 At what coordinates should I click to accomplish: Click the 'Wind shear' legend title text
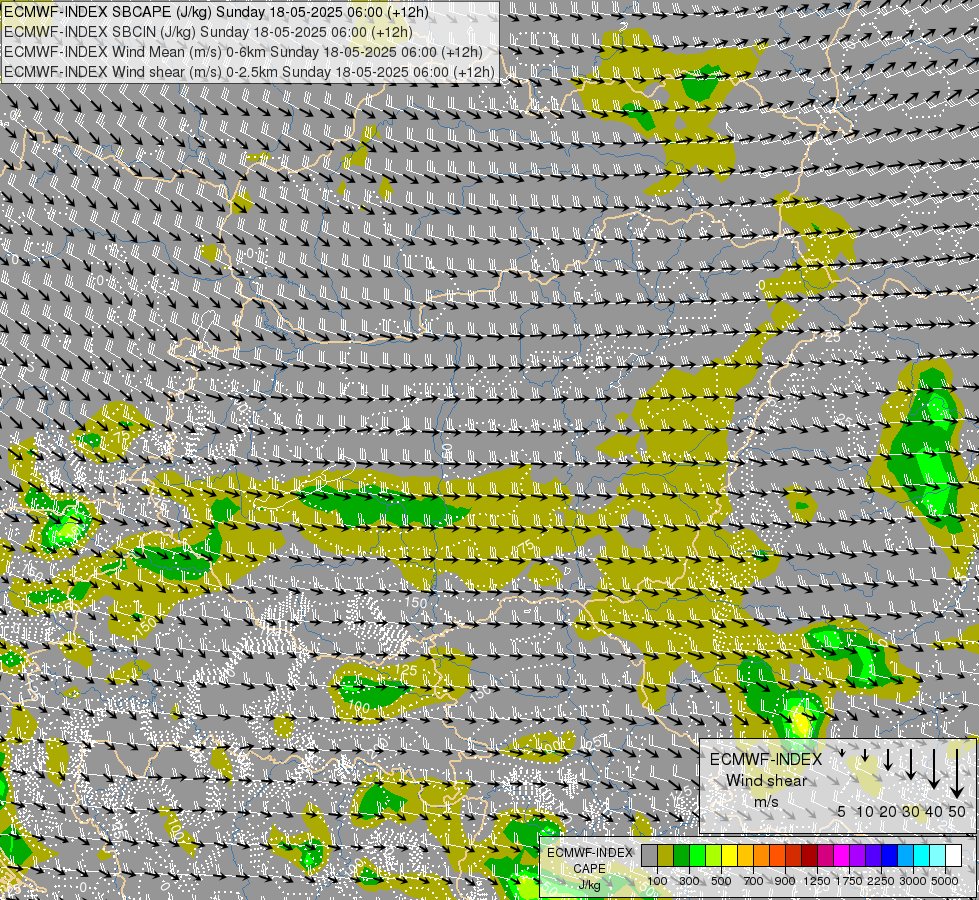coord(767,781)
